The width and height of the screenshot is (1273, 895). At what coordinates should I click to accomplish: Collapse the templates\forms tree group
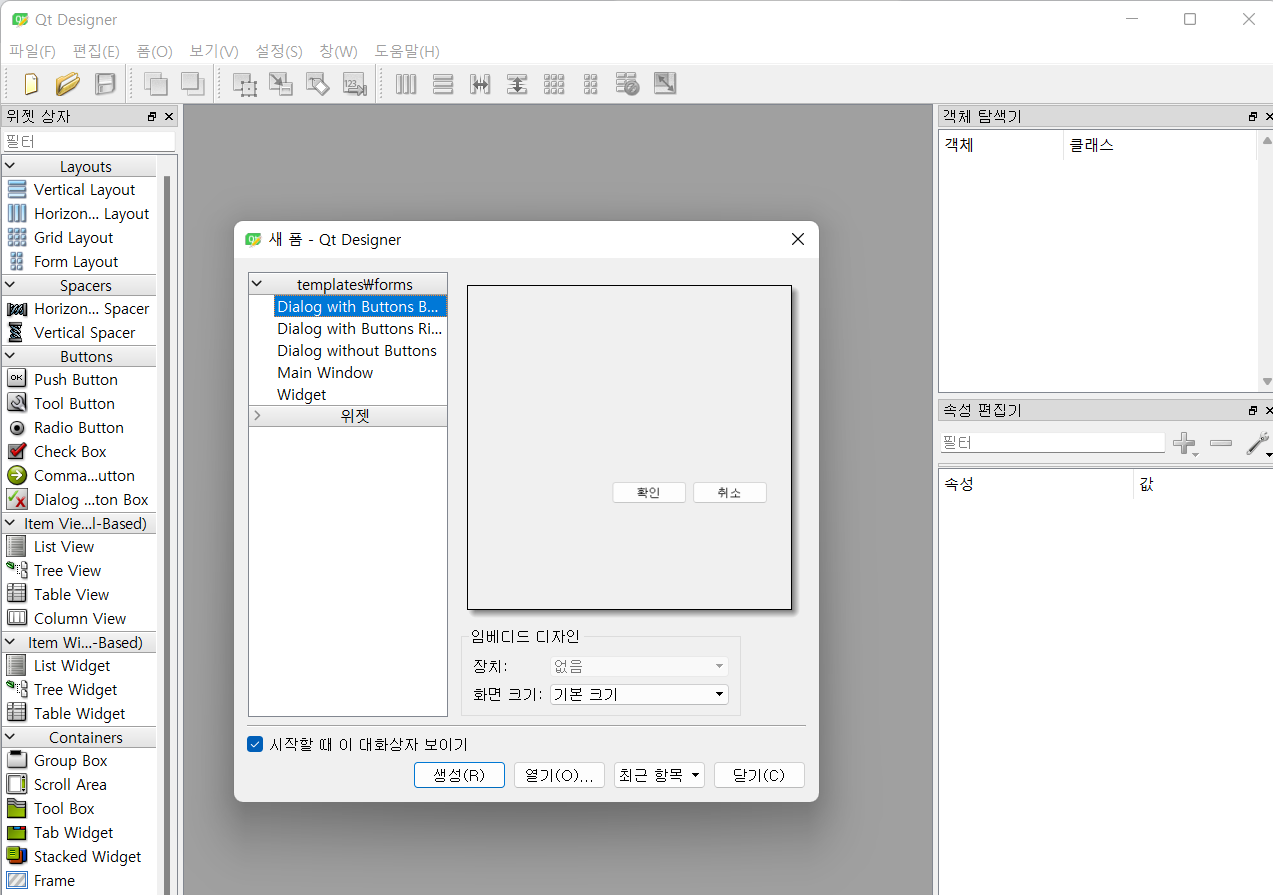point(257,284)
